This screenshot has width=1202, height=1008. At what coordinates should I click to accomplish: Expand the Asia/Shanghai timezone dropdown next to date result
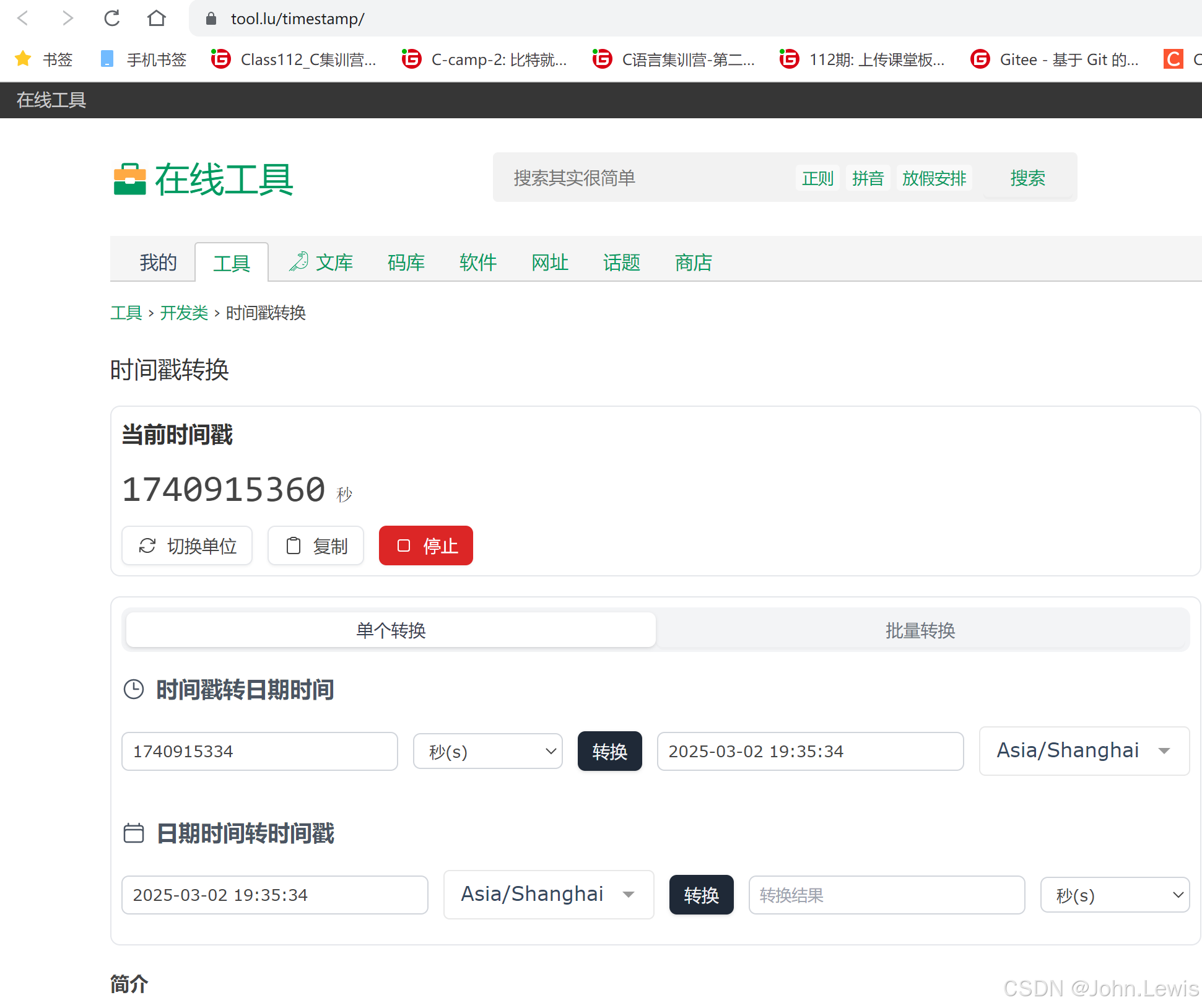pyautogui.click(x=1084, y=750)
